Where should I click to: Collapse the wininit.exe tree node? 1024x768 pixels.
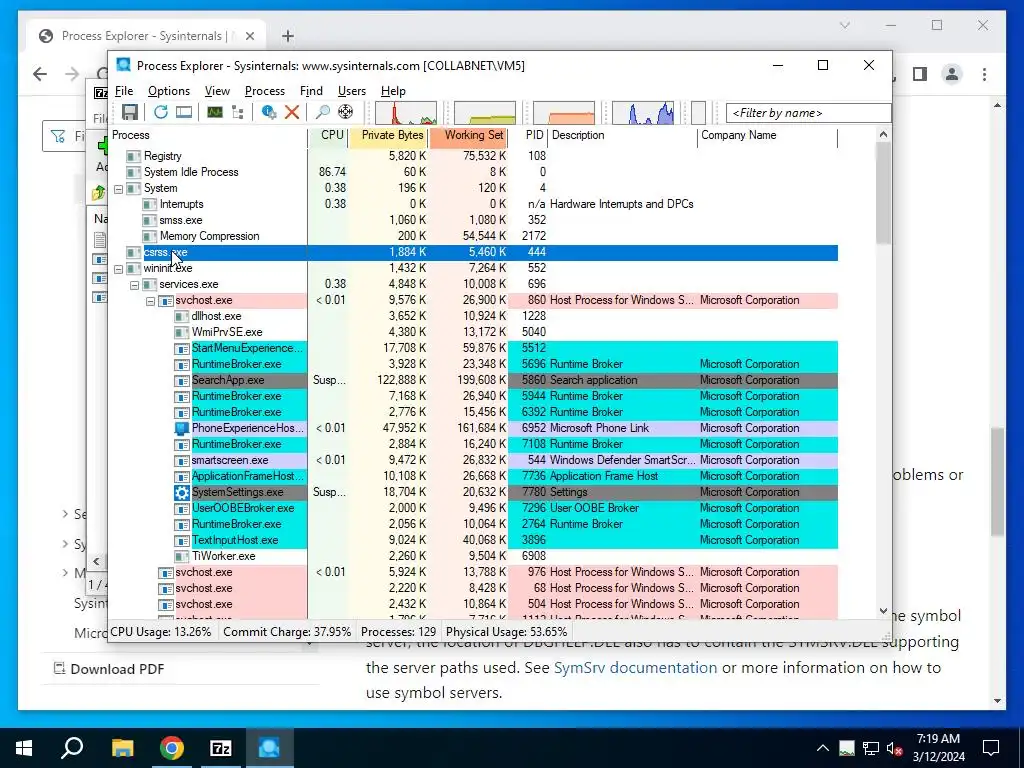[x=118, y=268]
